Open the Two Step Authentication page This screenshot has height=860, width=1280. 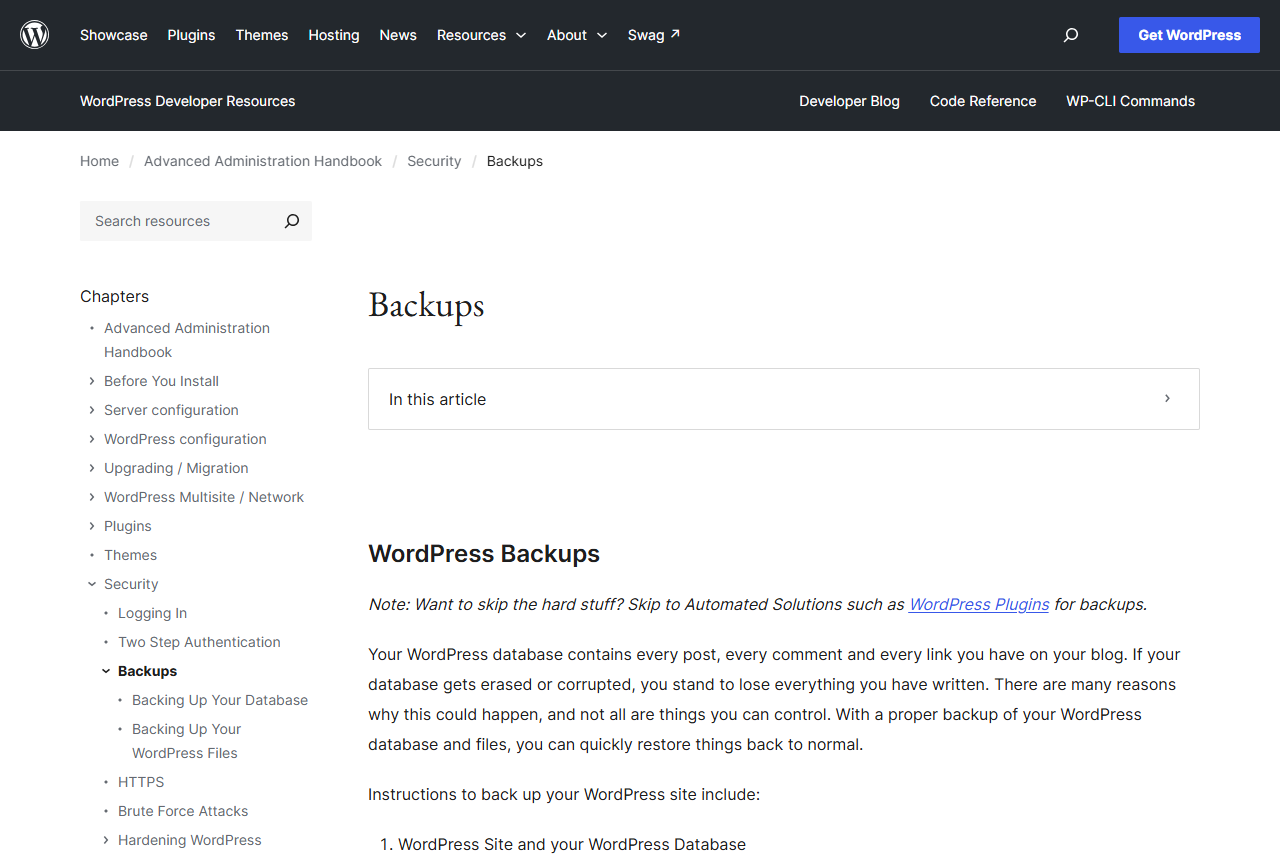tap(199, 642)
